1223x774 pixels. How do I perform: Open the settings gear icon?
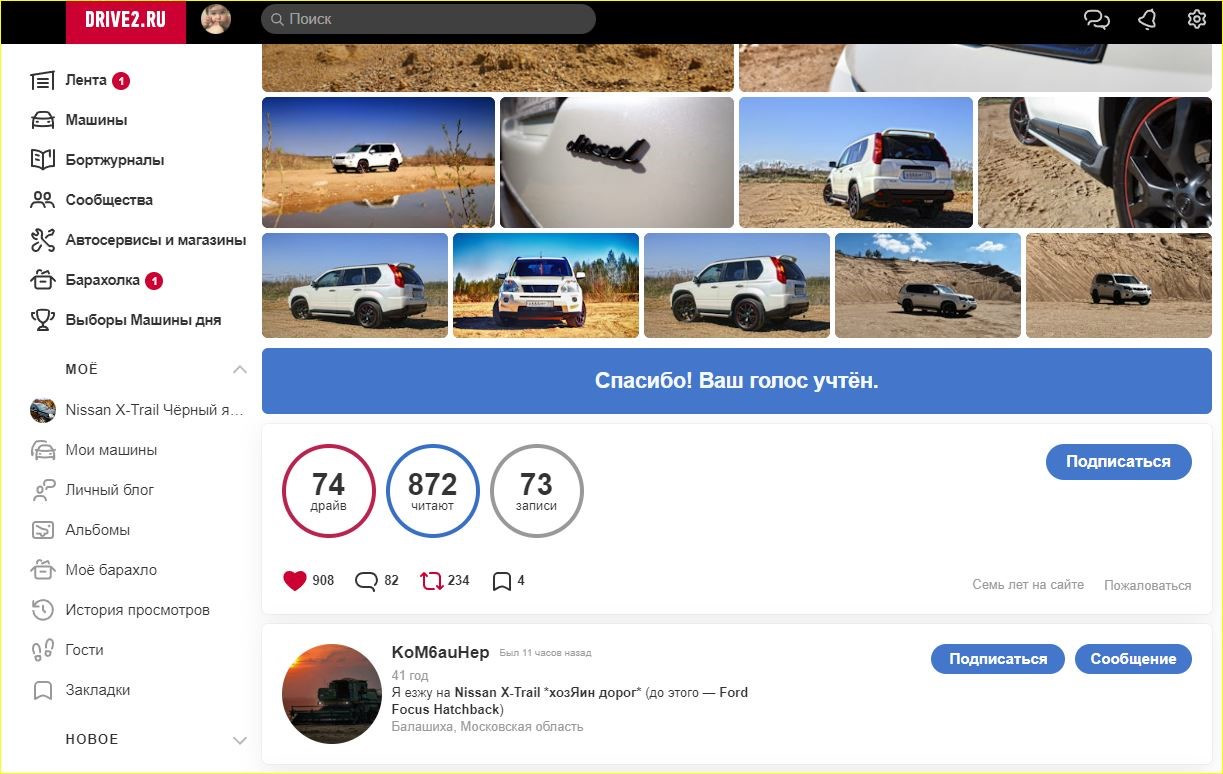[1196, 19]
